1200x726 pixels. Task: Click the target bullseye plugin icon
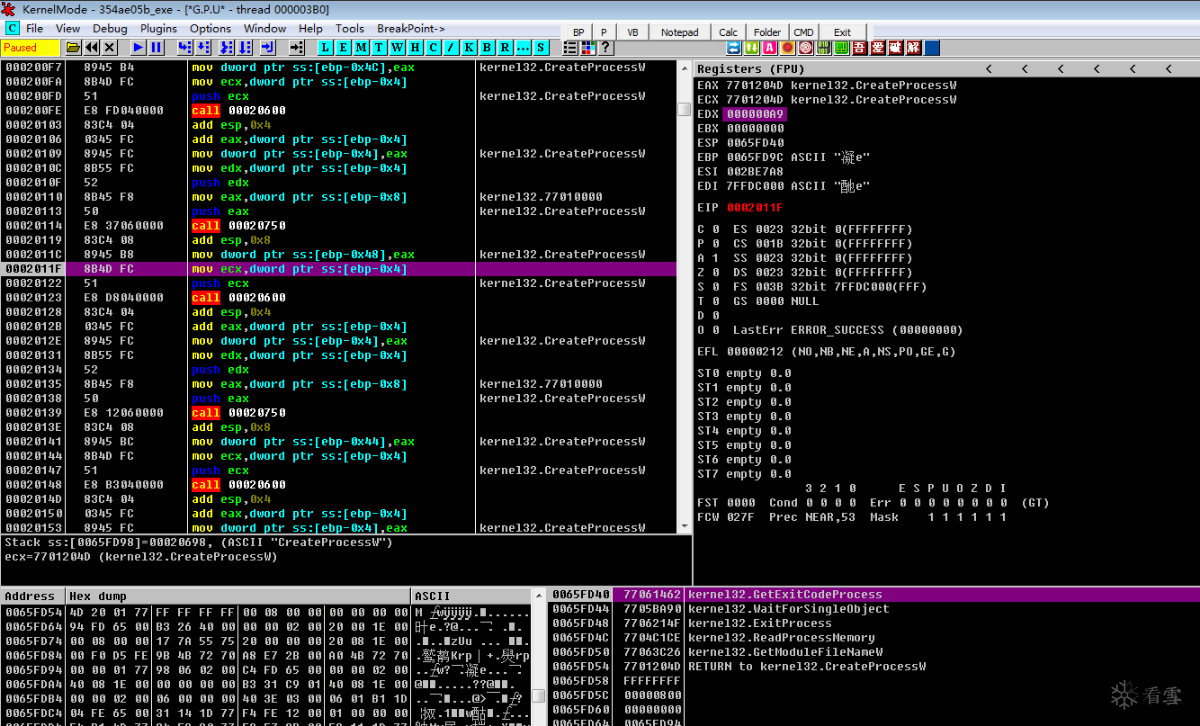point(805,47)
